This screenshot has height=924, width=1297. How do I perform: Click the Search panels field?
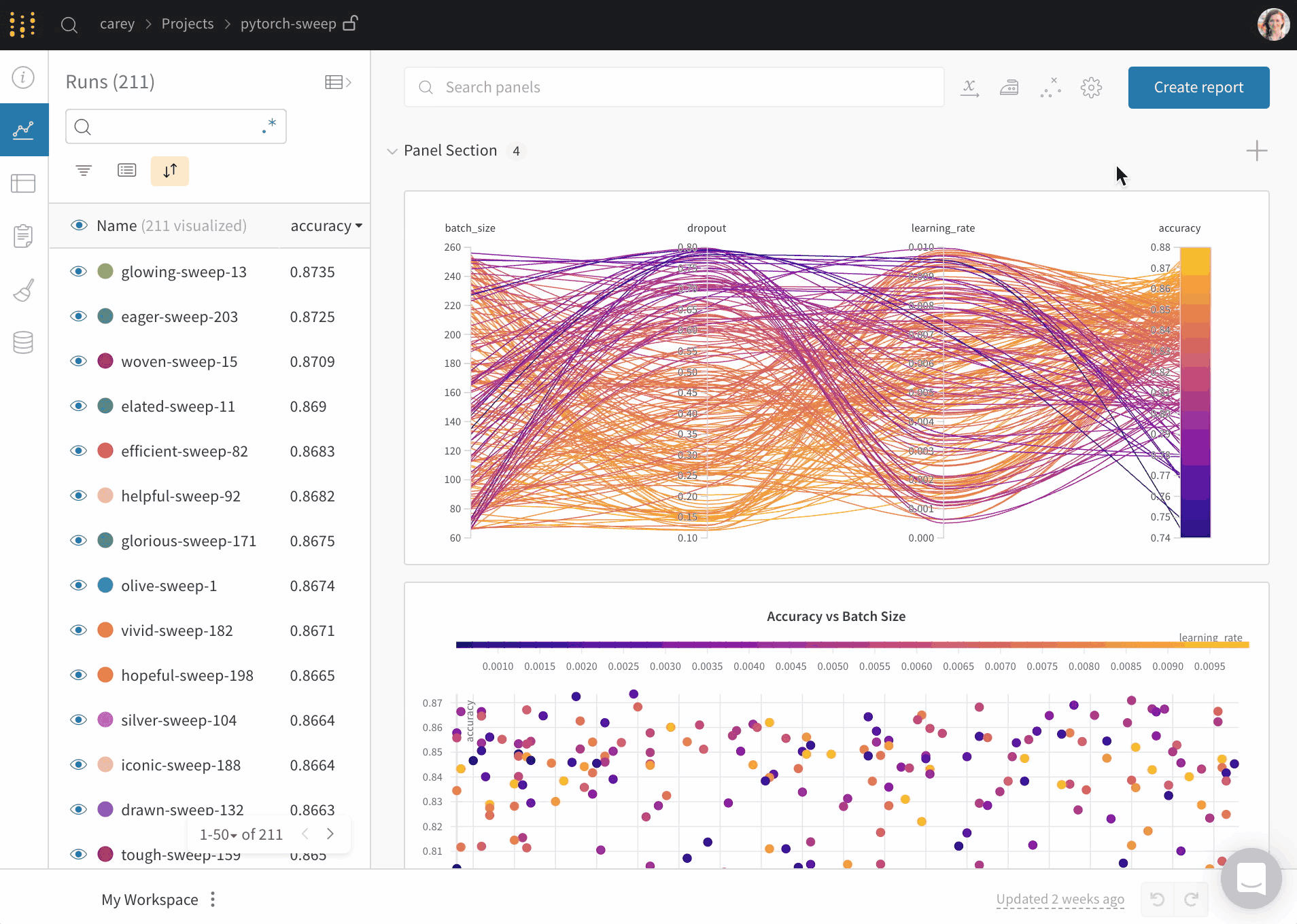(x=673, y=88)
